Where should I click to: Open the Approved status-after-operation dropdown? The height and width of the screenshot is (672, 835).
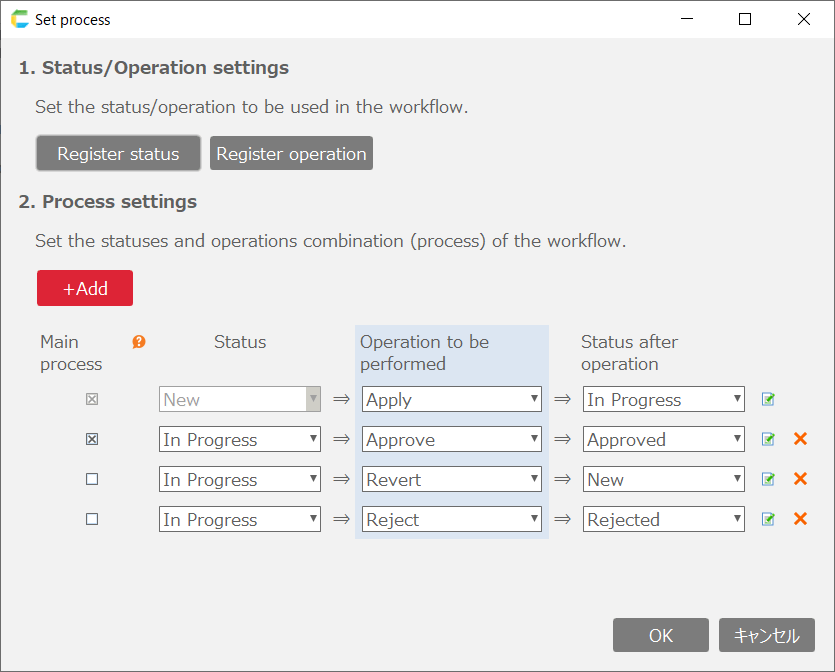coord(664,440)
